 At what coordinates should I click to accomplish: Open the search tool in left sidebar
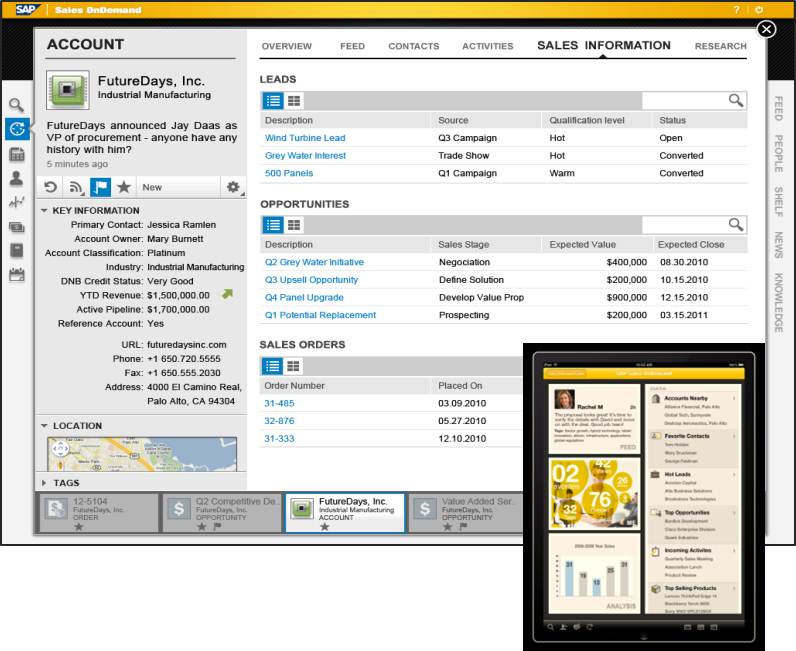(x=16, y=105)
